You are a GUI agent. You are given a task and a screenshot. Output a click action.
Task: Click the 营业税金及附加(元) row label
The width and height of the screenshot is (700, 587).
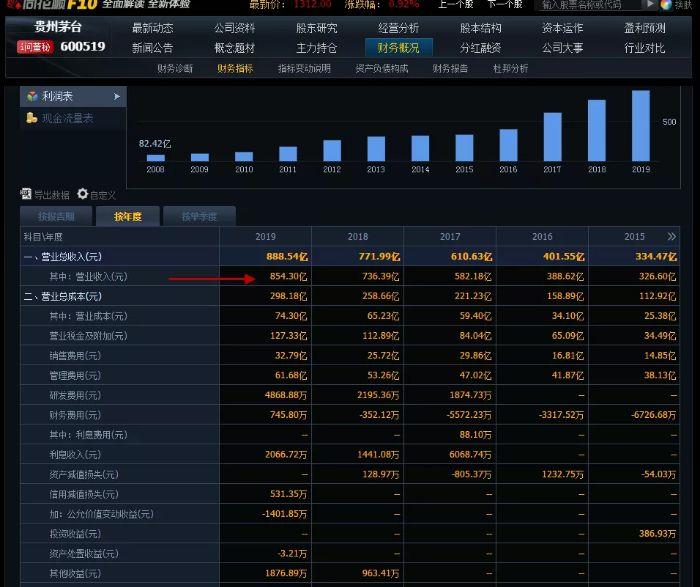88,336
